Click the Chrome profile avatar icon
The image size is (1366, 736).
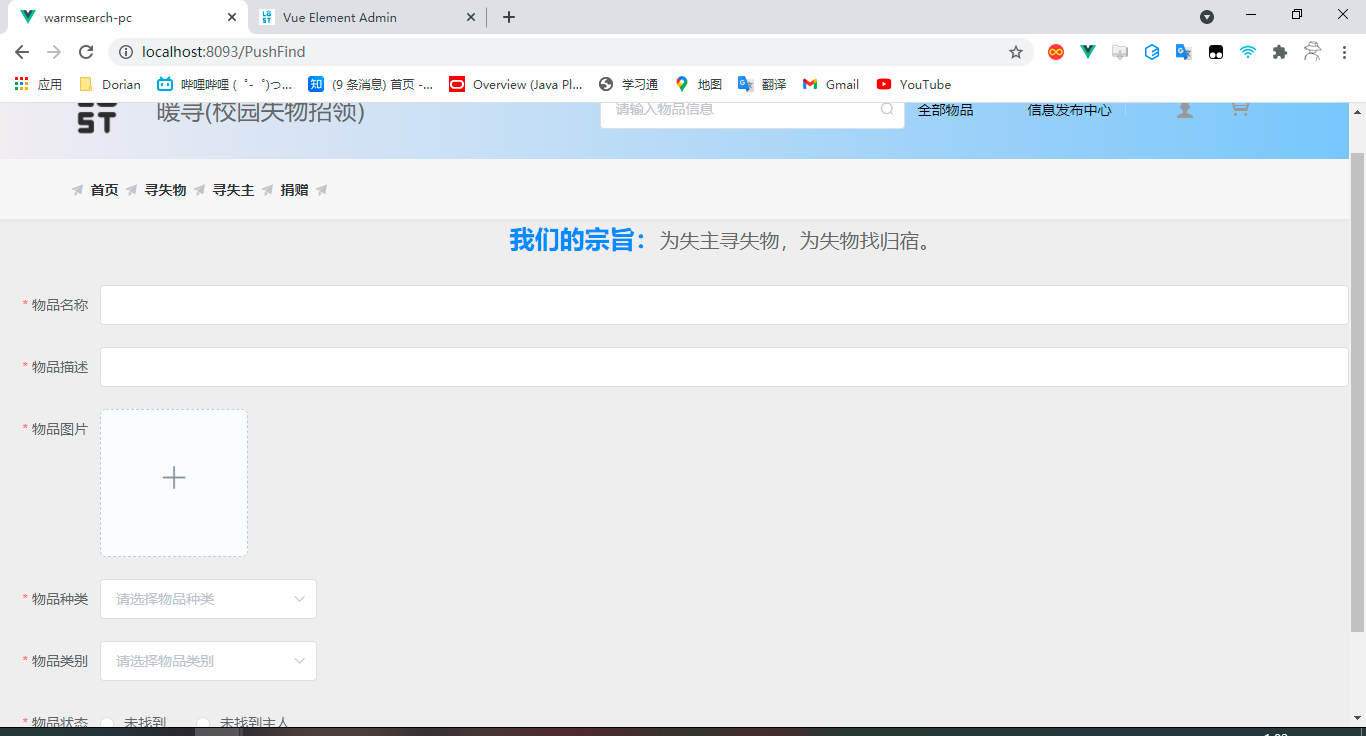click(x=1312, y=52)
